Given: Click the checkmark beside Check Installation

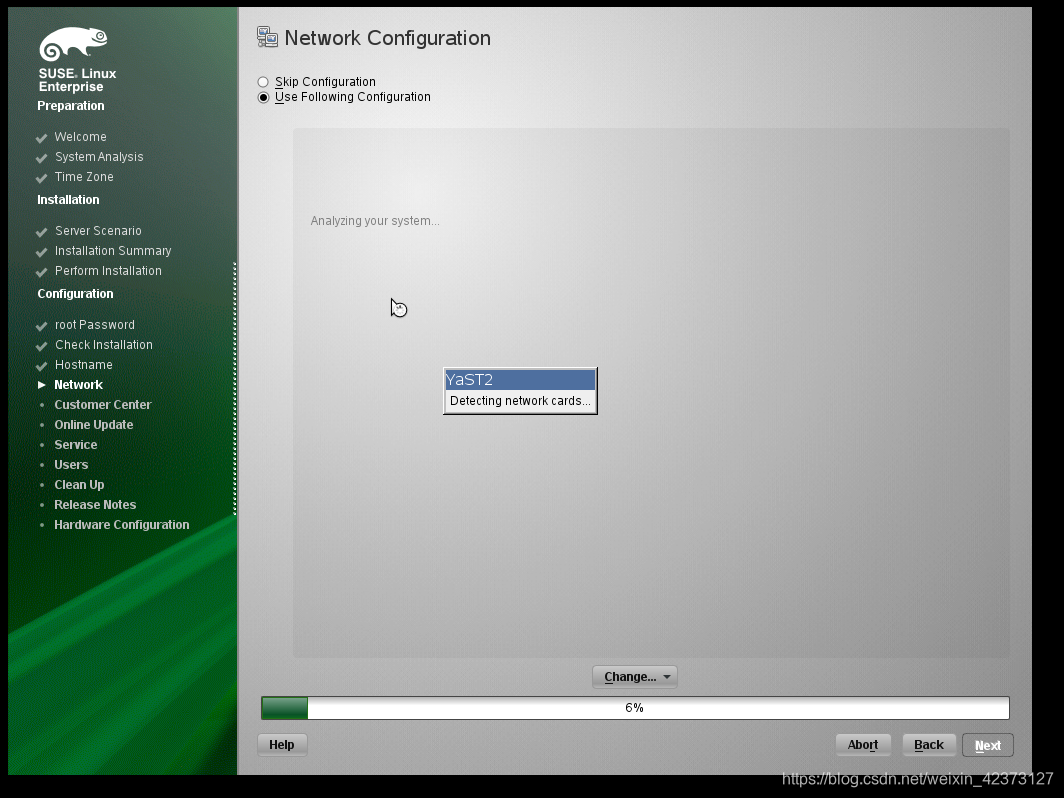Looking at the screenshot, I should click(x=41, y=345).
